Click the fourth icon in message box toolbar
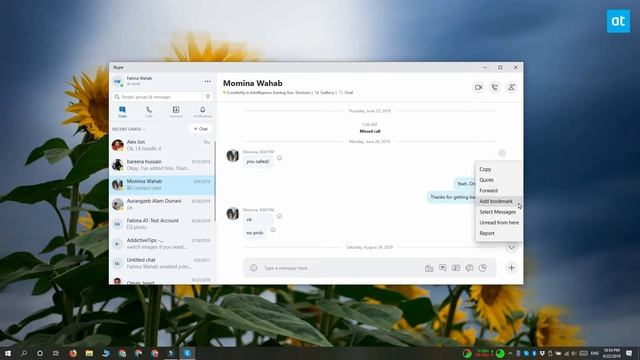Image resolution: width=640 pixels, height=360 pixels. click(x=469, y=268)
